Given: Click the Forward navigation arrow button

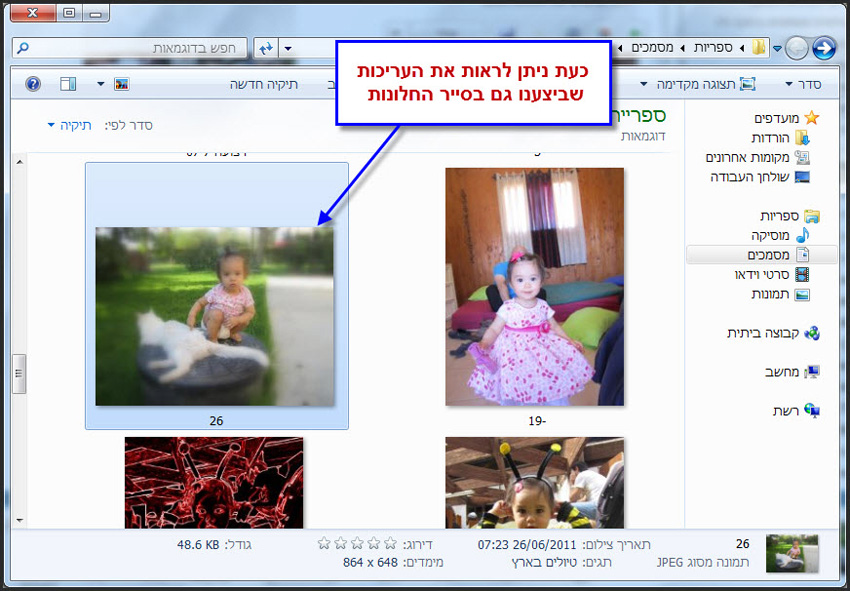Looking at the screenshot, I should pyautogui.click(x=797, y=48).
